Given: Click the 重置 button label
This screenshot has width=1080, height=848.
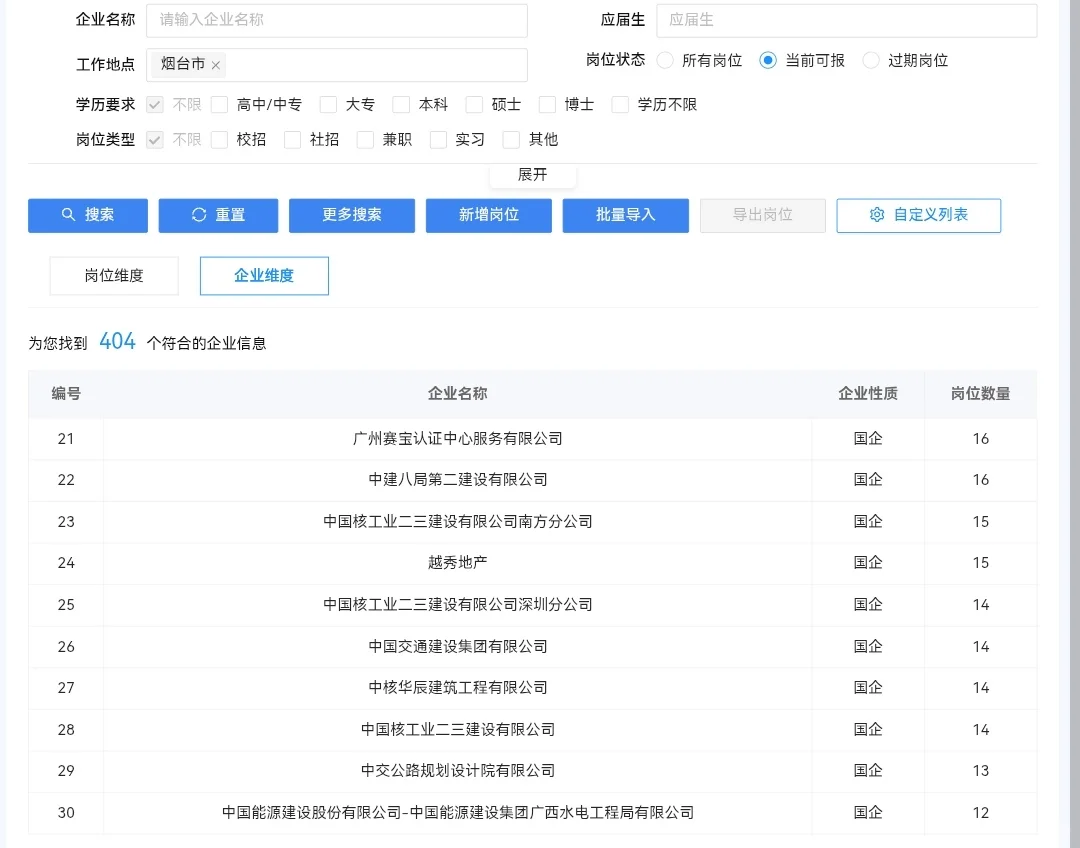Looking at the screenshot, I should [x=230, y=215].
